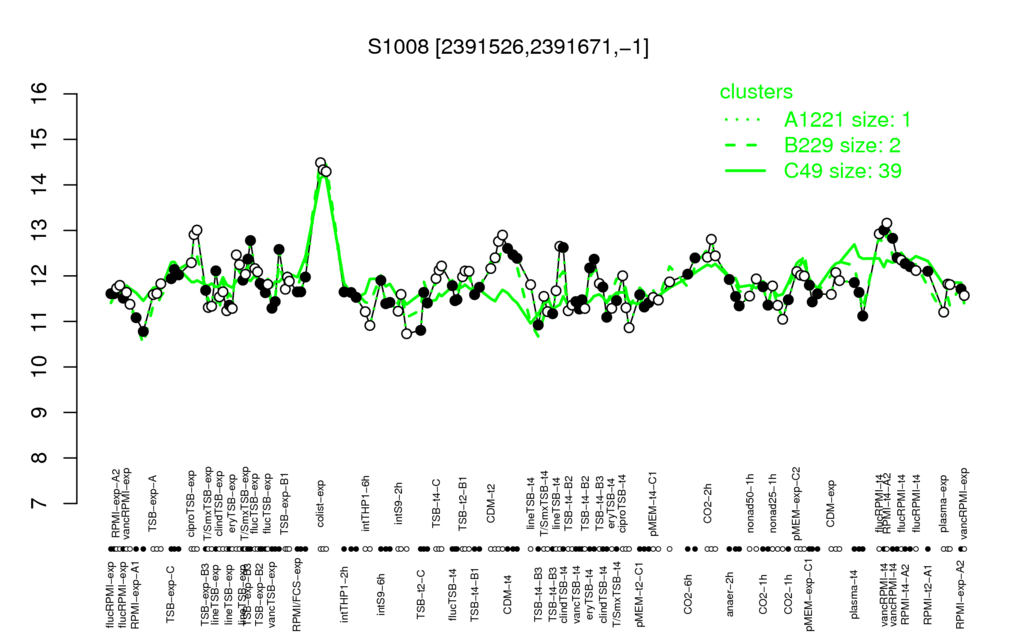Click y-axis tick label '9'
The height and width of the screenshot is (640, 1024).
40,413
